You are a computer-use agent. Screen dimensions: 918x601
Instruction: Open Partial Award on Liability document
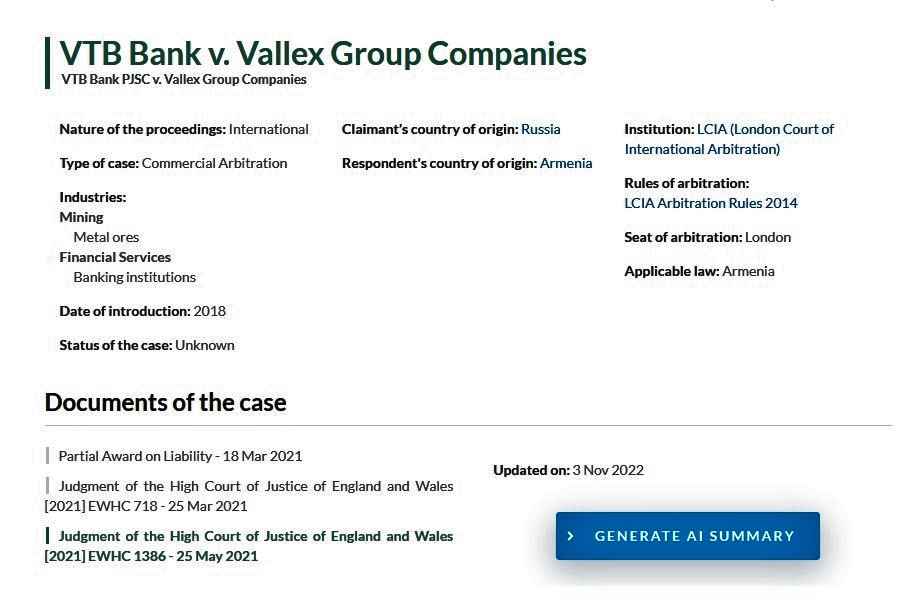pos(180,456)
